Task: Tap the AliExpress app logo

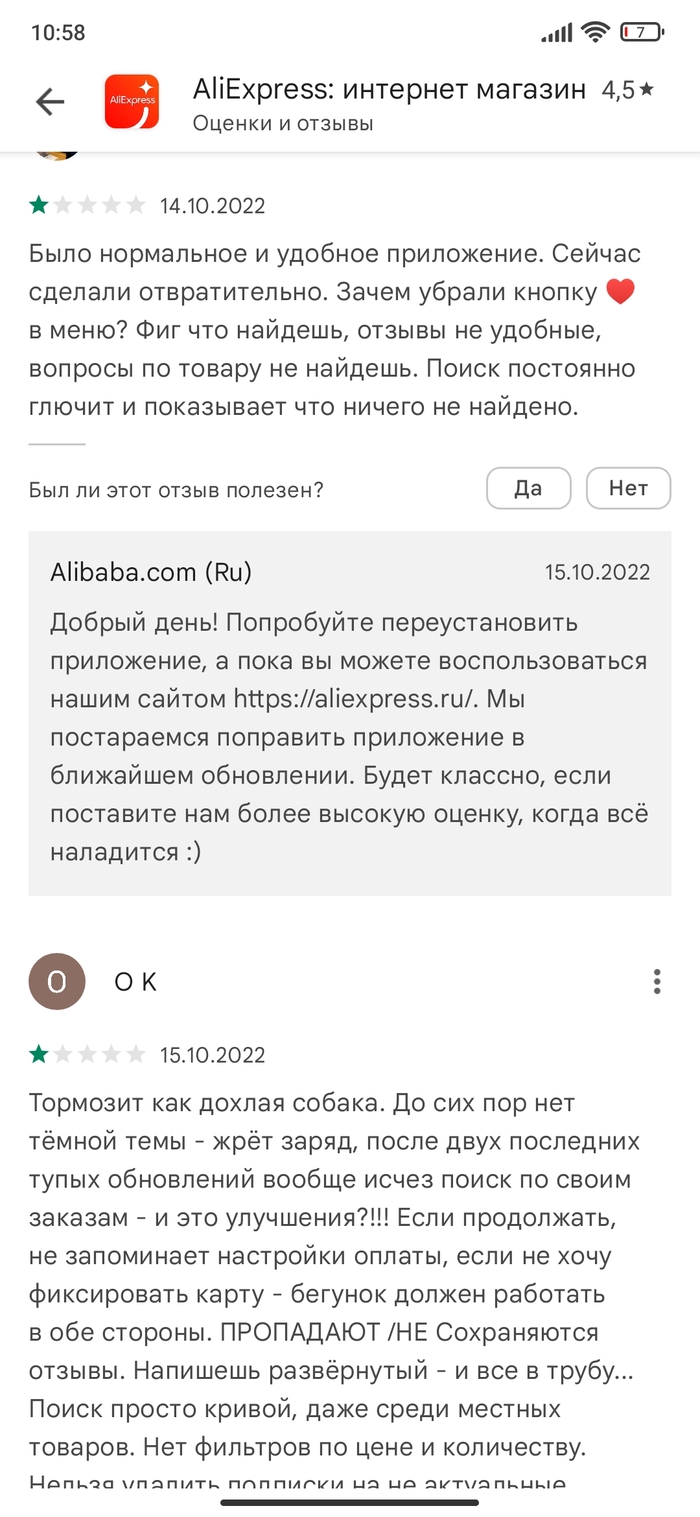Action: (132, 100)
